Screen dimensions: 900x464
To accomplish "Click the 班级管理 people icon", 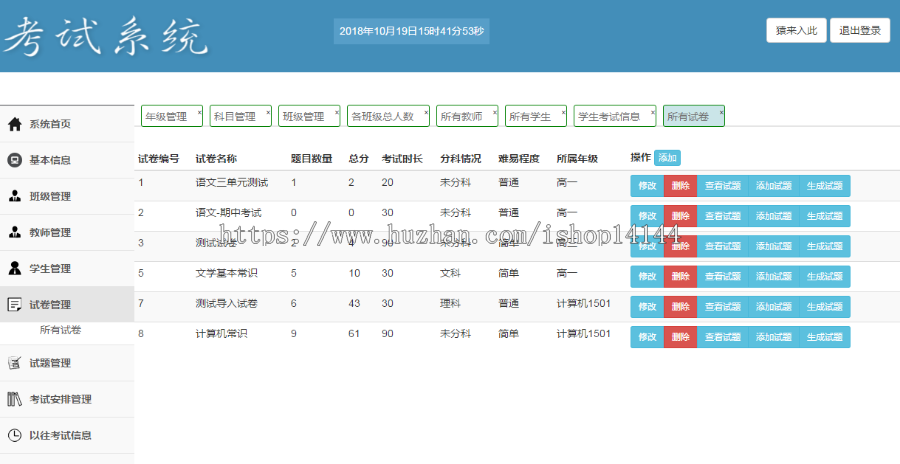I will point(15,196).
